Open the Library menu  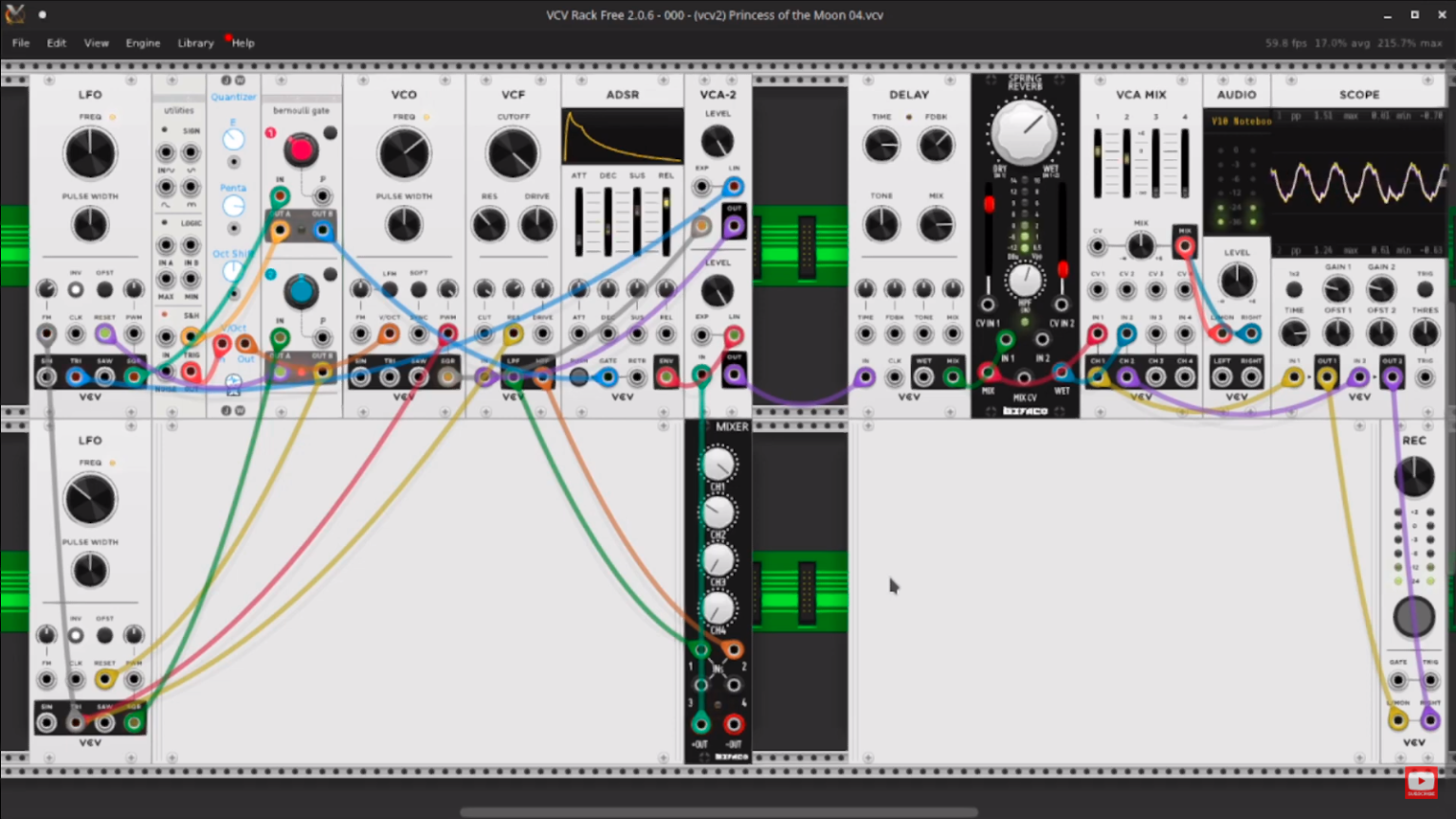pyautogui.click(x=195, y=43)
